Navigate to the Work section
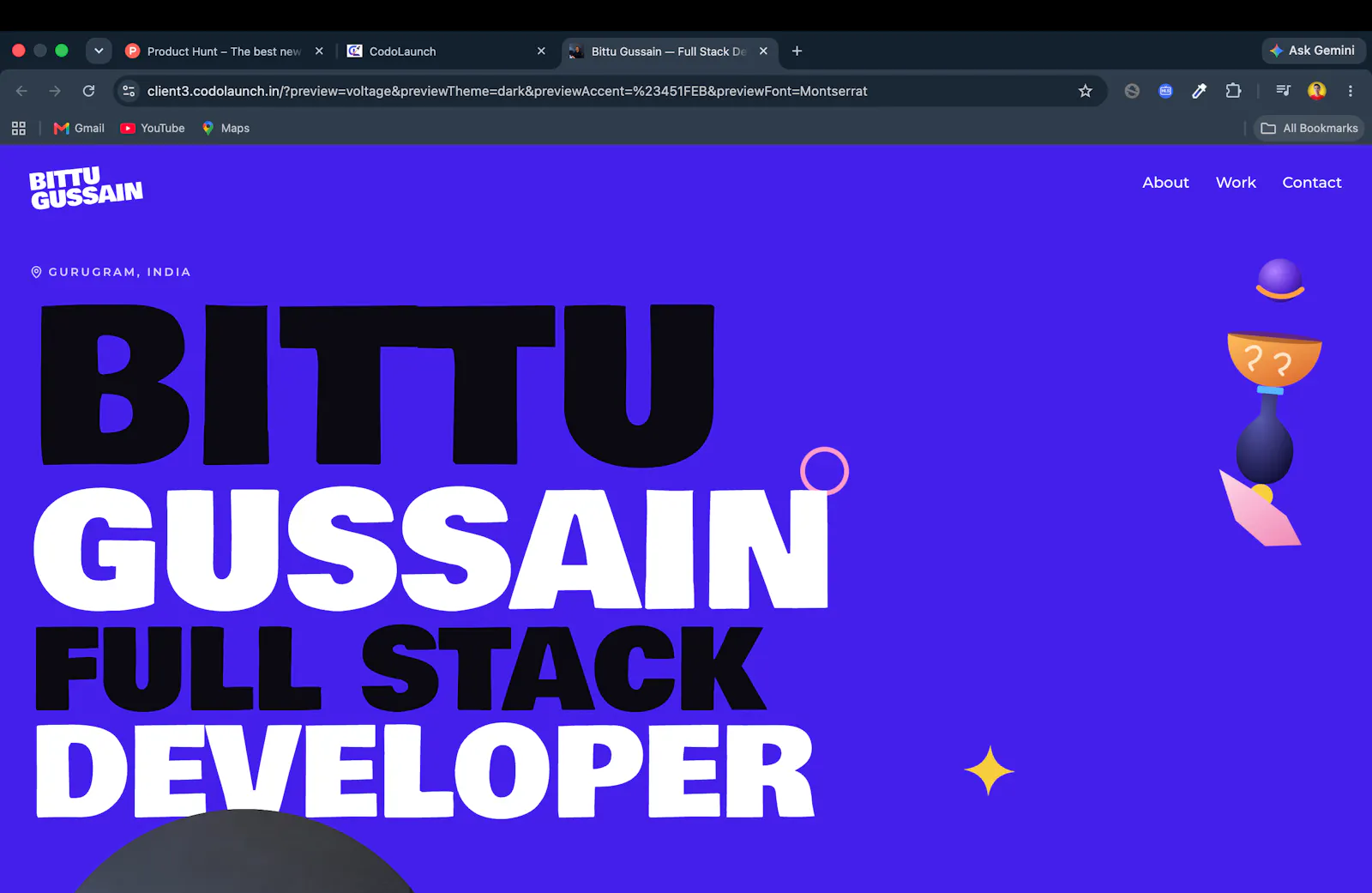The width and height of the screenshot is (1372, 893). point(1236,183)
